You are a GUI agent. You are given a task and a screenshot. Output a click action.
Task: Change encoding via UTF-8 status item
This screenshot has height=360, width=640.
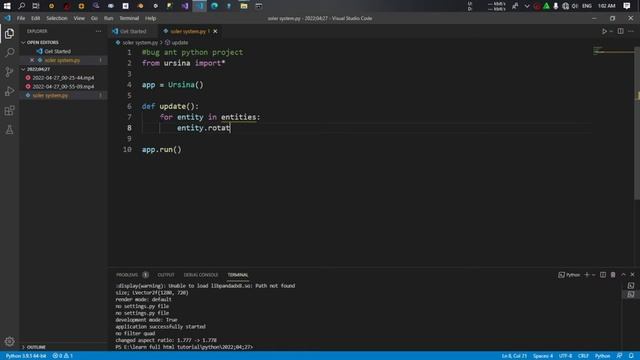click(565, 356)
